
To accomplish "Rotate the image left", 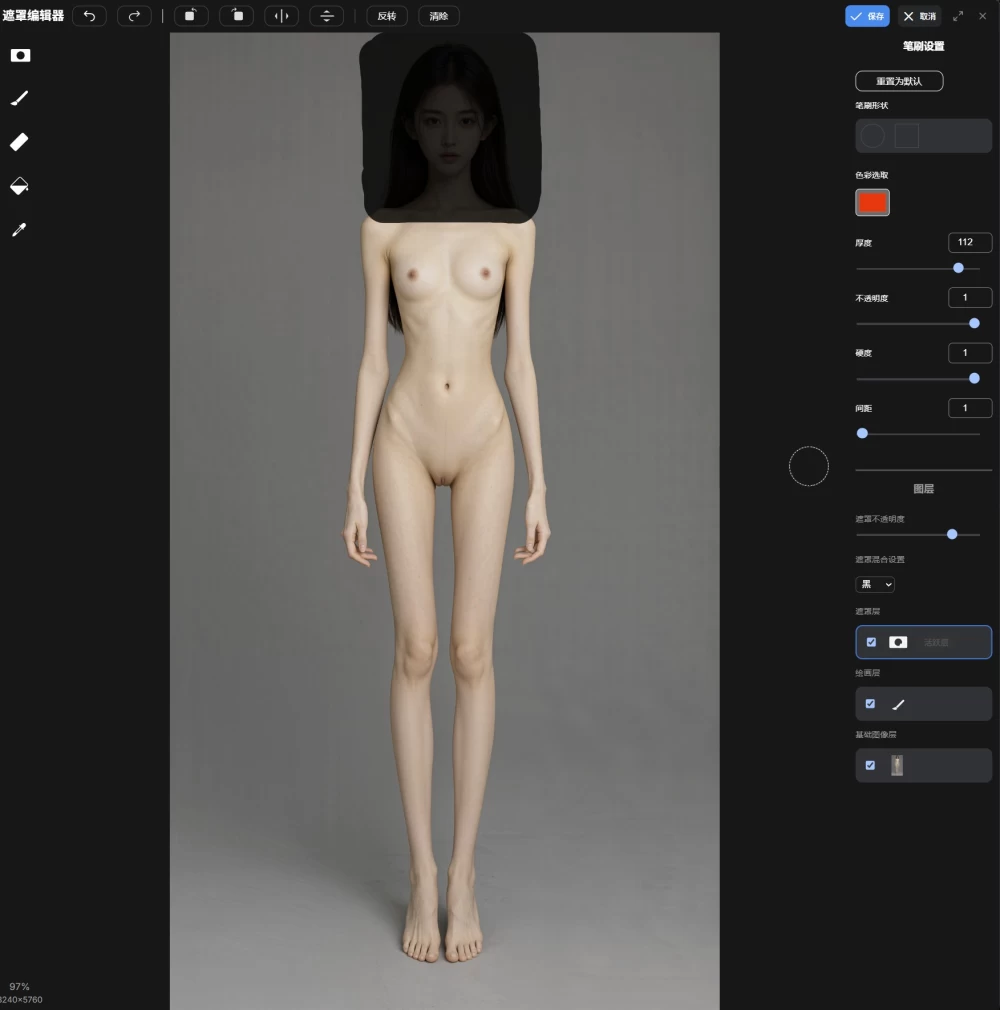I will point(191,16).
